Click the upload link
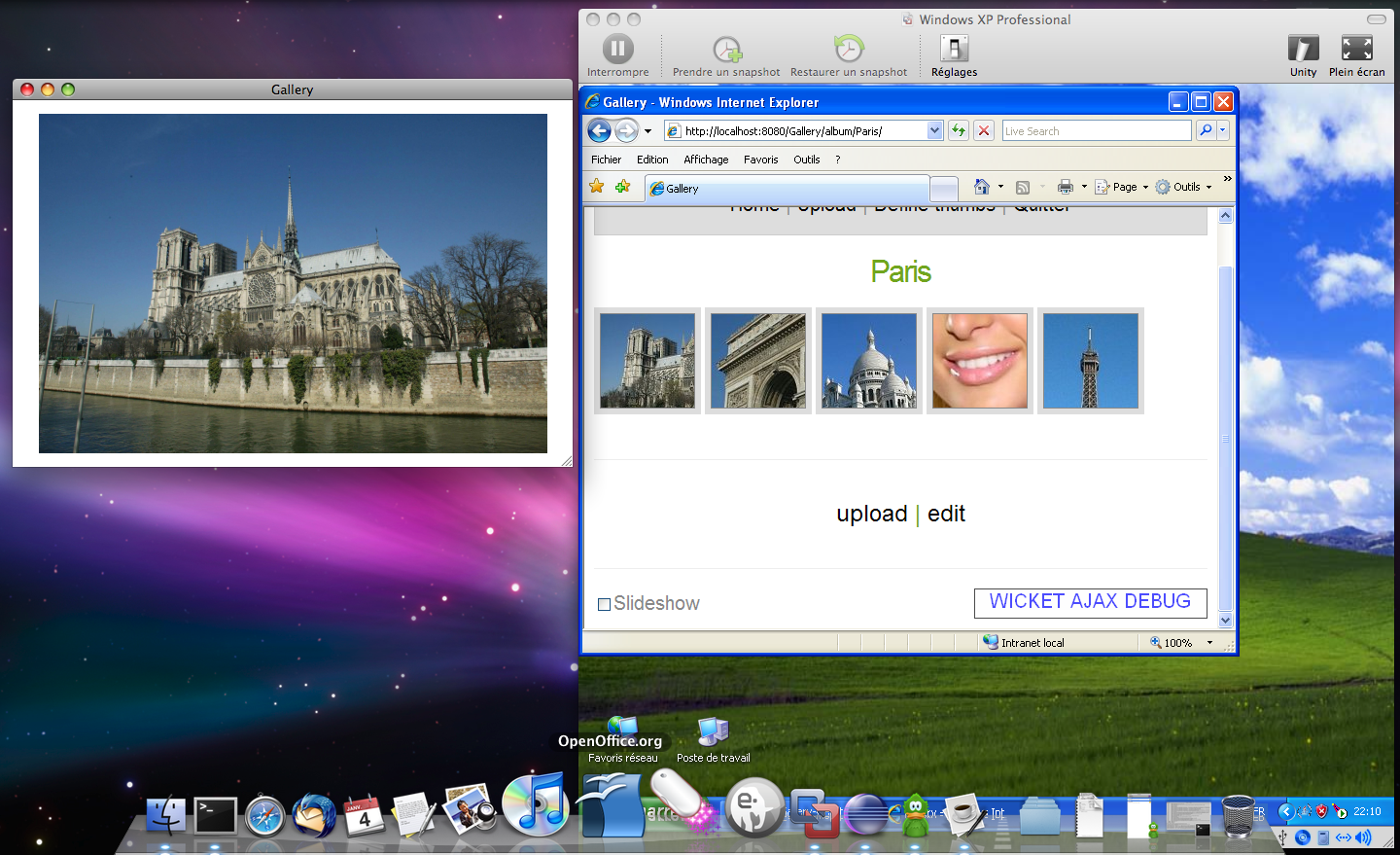 coord(871,514)
